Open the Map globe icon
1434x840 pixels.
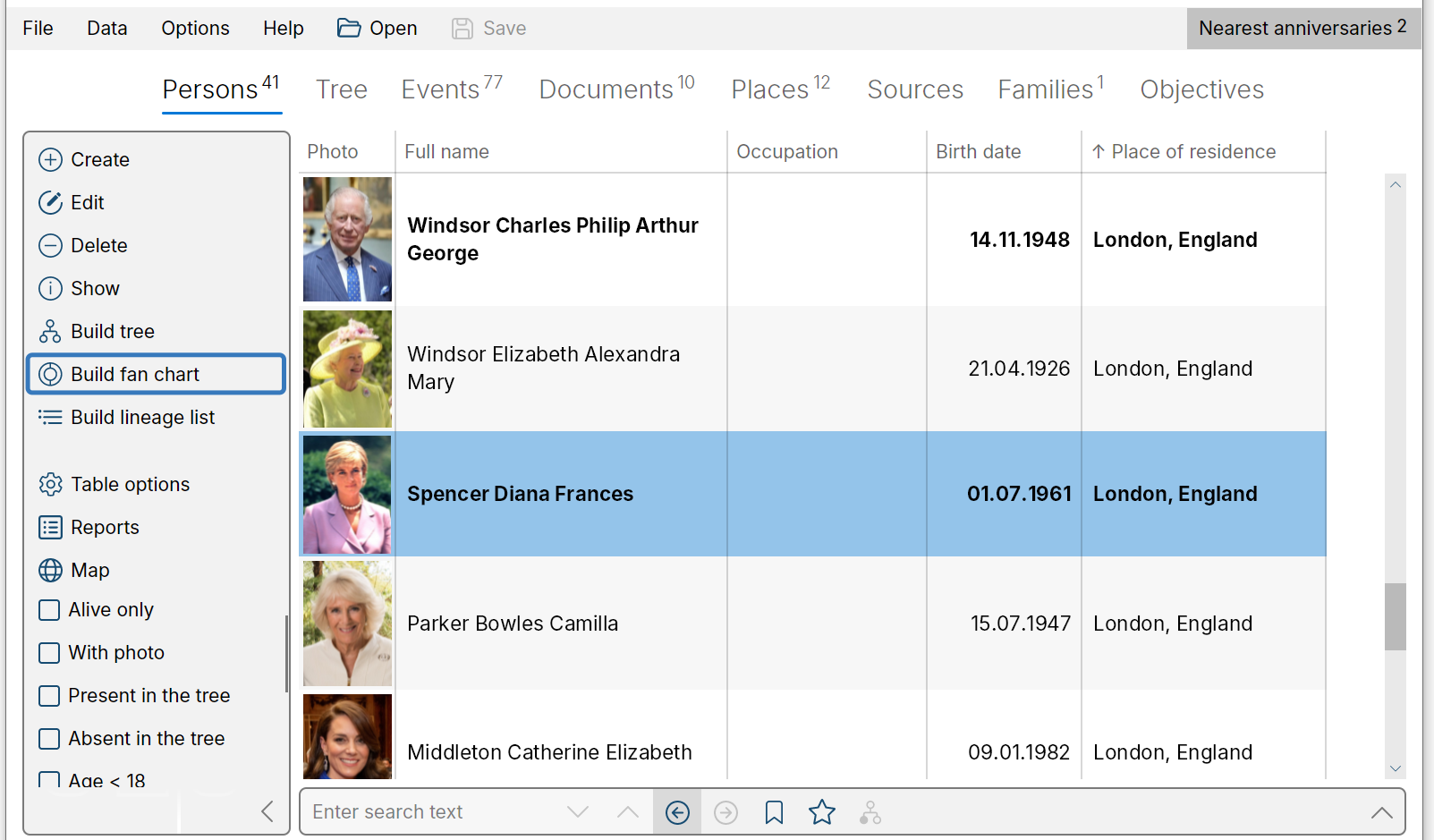click(x=50, y=571)
